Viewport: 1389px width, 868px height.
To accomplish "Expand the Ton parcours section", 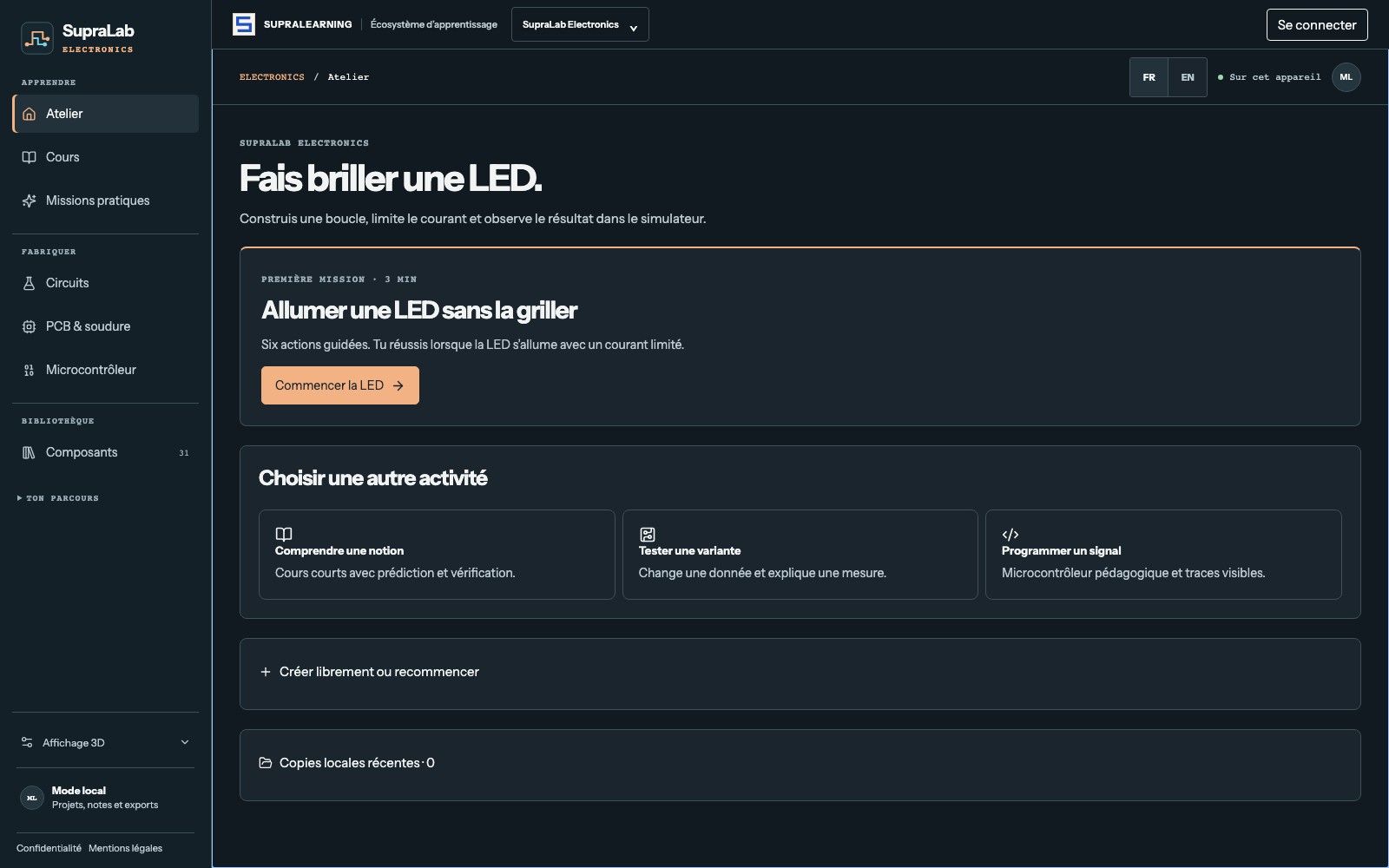I will click(58, 498).
